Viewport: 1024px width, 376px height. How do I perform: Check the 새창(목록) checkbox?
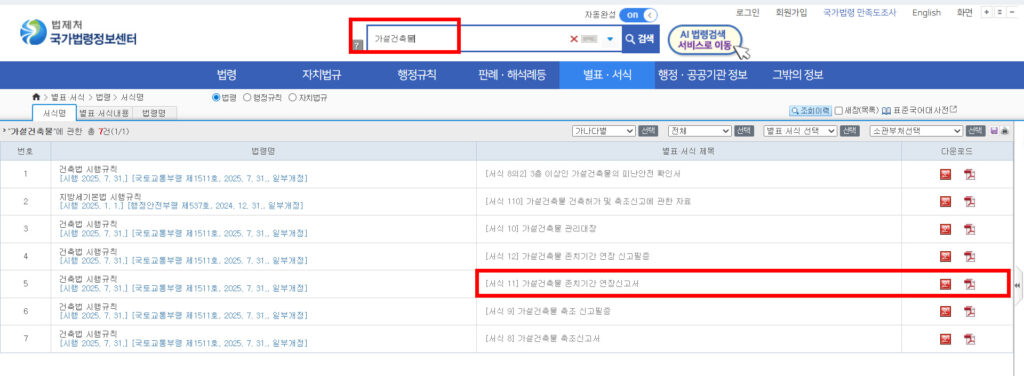[838, 111]
